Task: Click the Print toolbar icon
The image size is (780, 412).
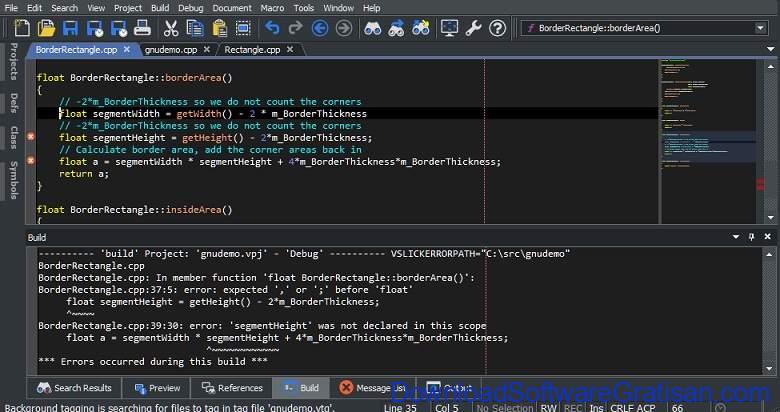Action: pyautogui.click(x=142, y=28)
